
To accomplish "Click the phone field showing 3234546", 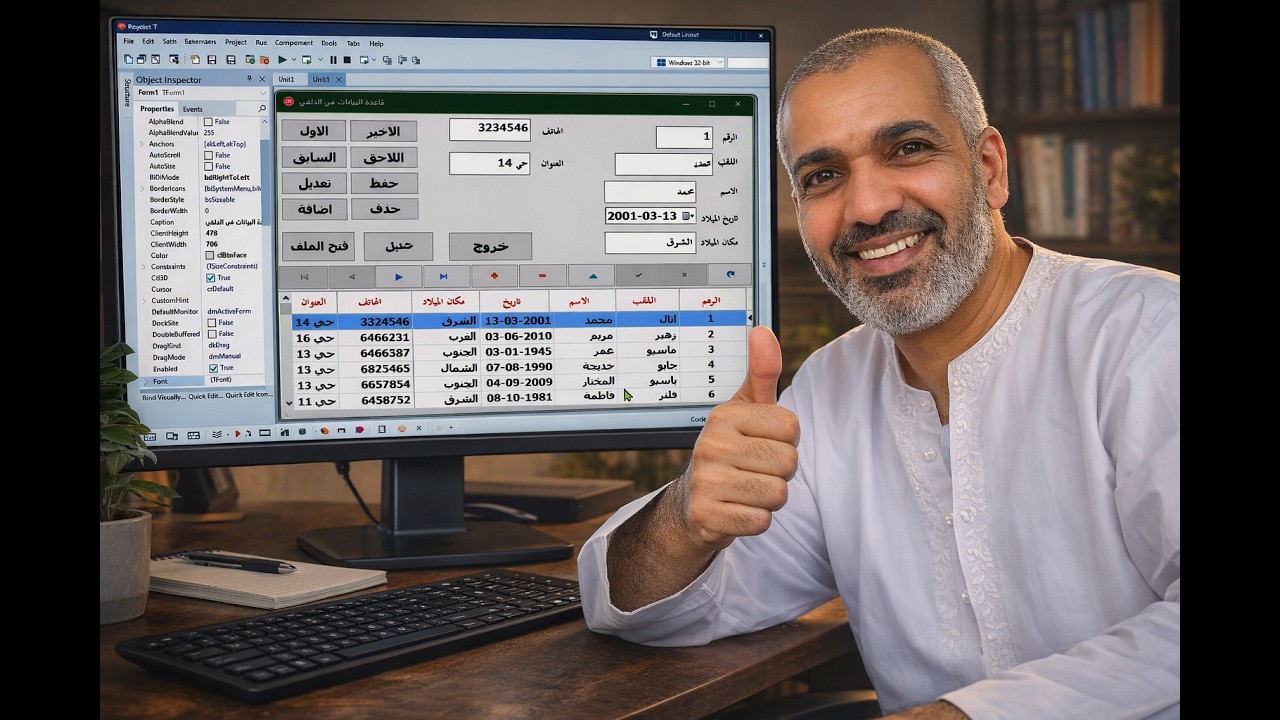I will click(490, 128).
